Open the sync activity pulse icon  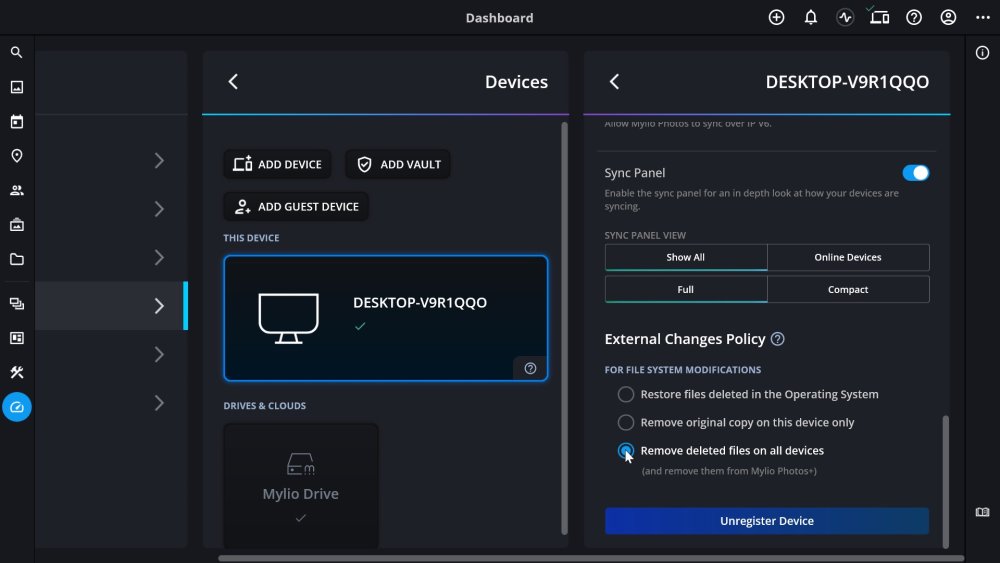point(845,17)
